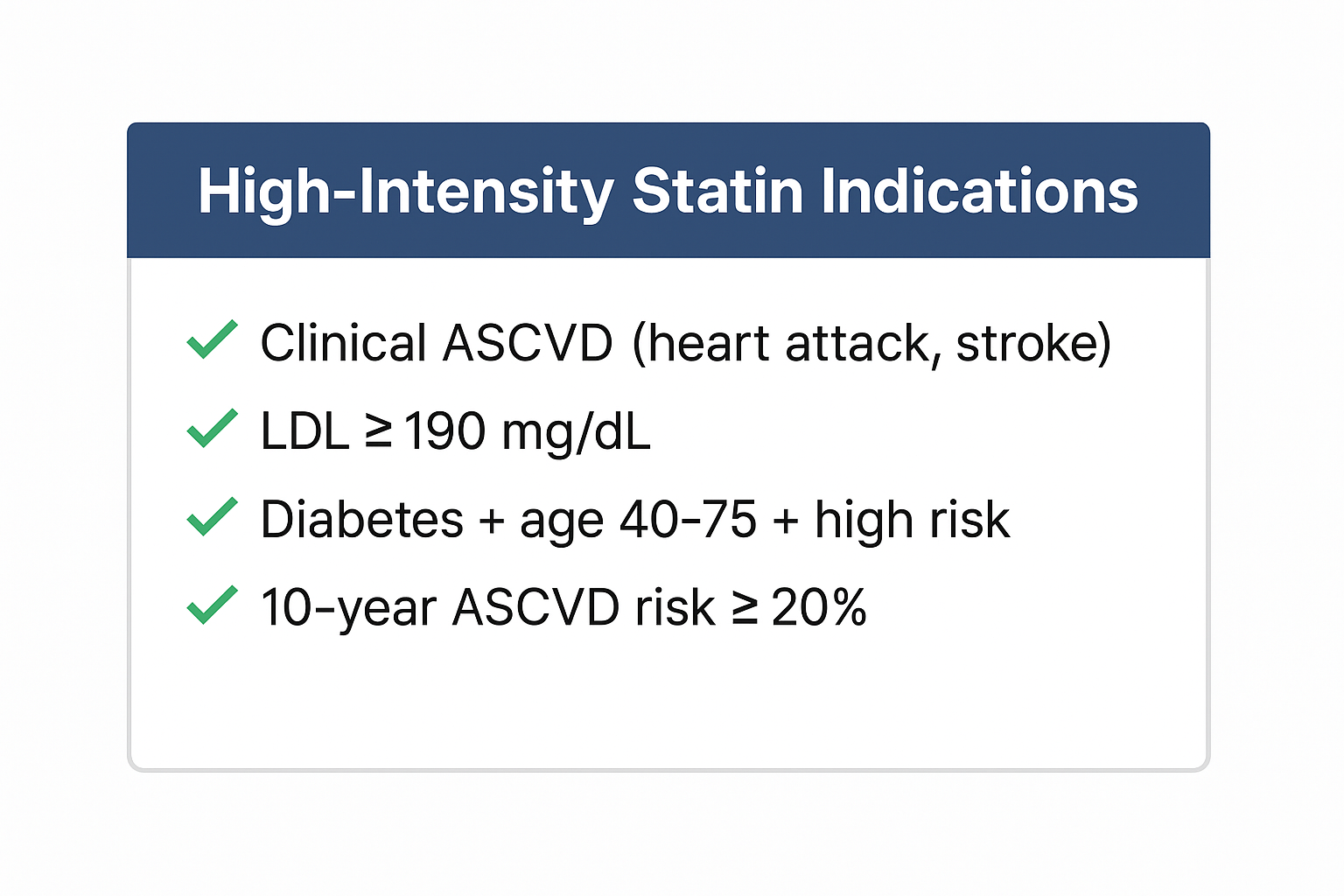
Task: Click the plus sign after "Diabetes"
Action: tap(492, 521)
